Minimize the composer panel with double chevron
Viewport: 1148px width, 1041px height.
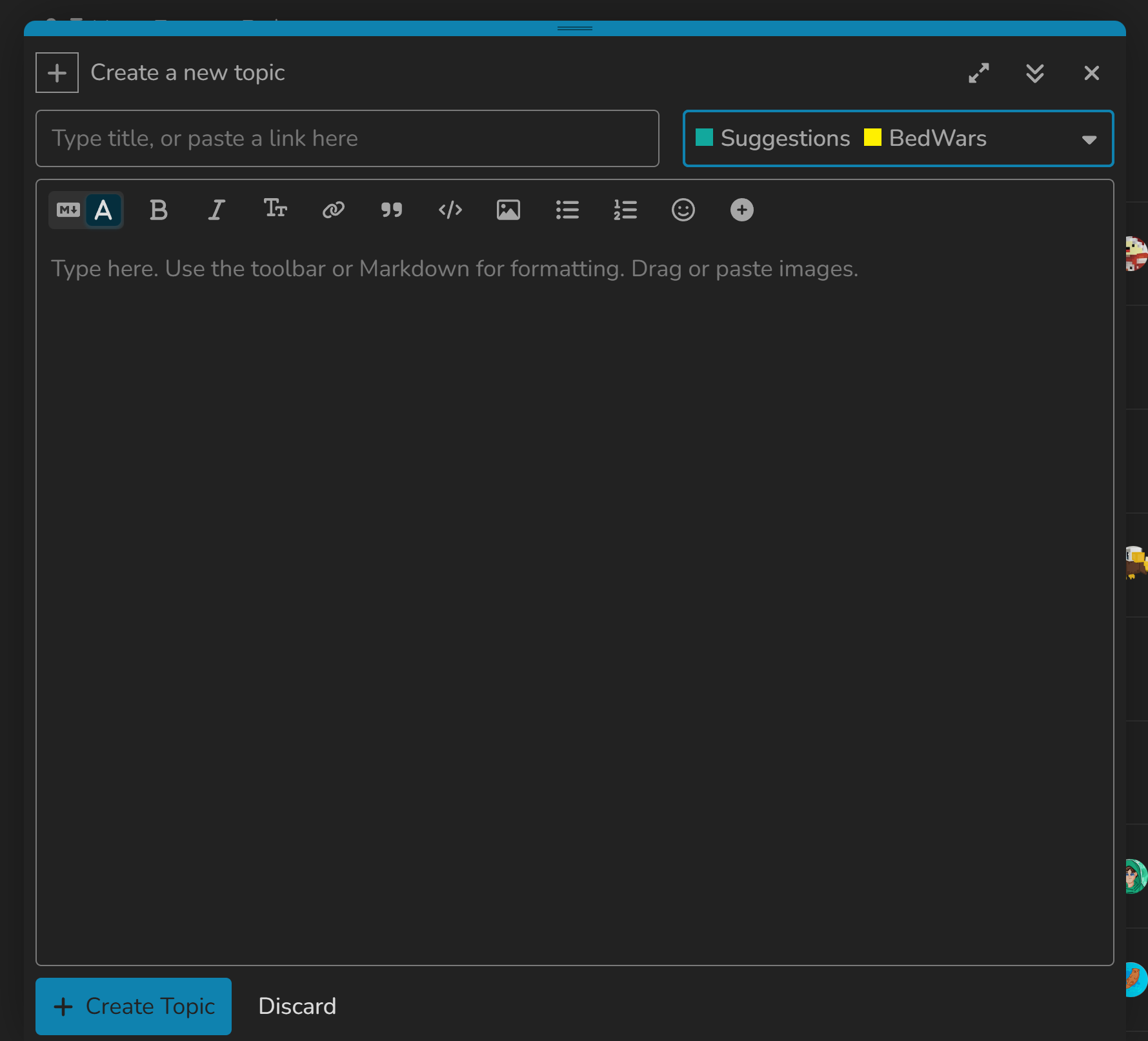[1034, 73]
